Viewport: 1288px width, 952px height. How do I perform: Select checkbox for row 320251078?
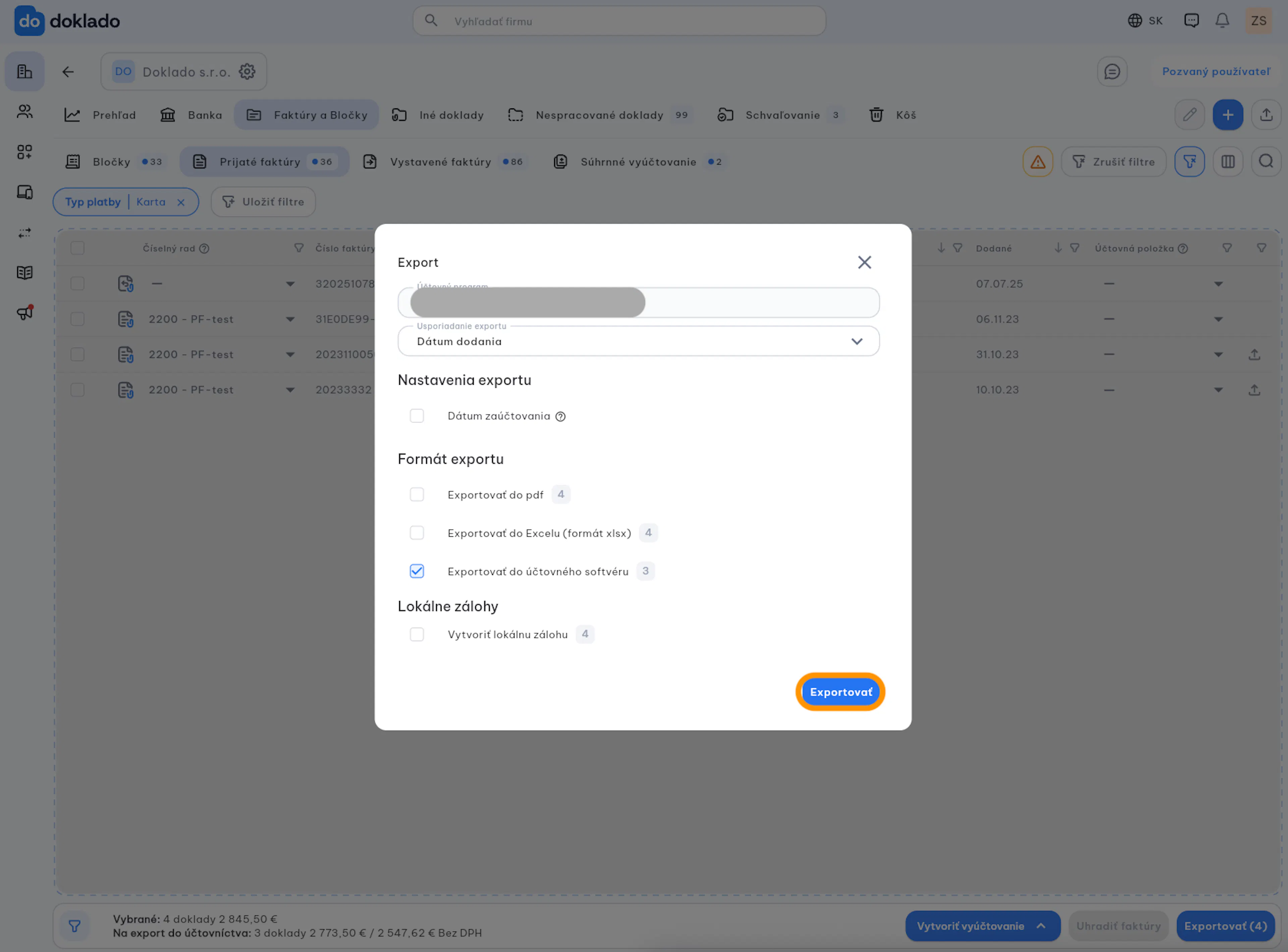77,283
